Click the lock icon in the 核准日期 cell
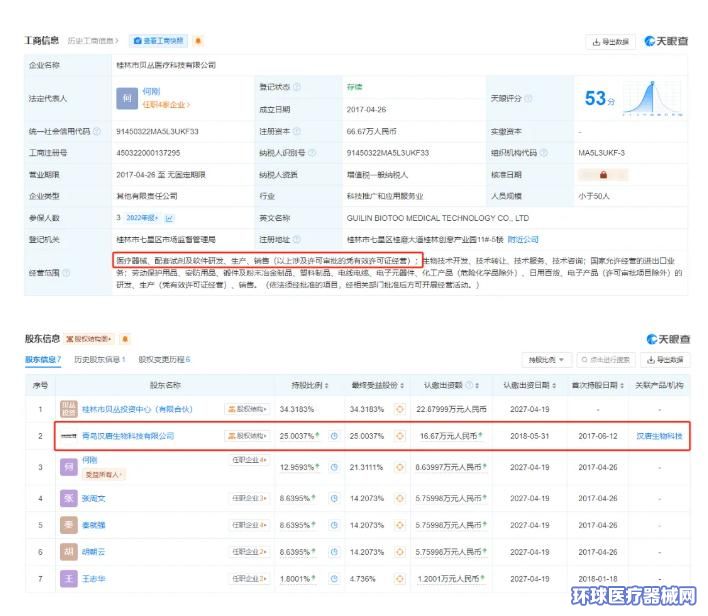The height and width of the screenshot is (616, 708). [x=603, y=175]
